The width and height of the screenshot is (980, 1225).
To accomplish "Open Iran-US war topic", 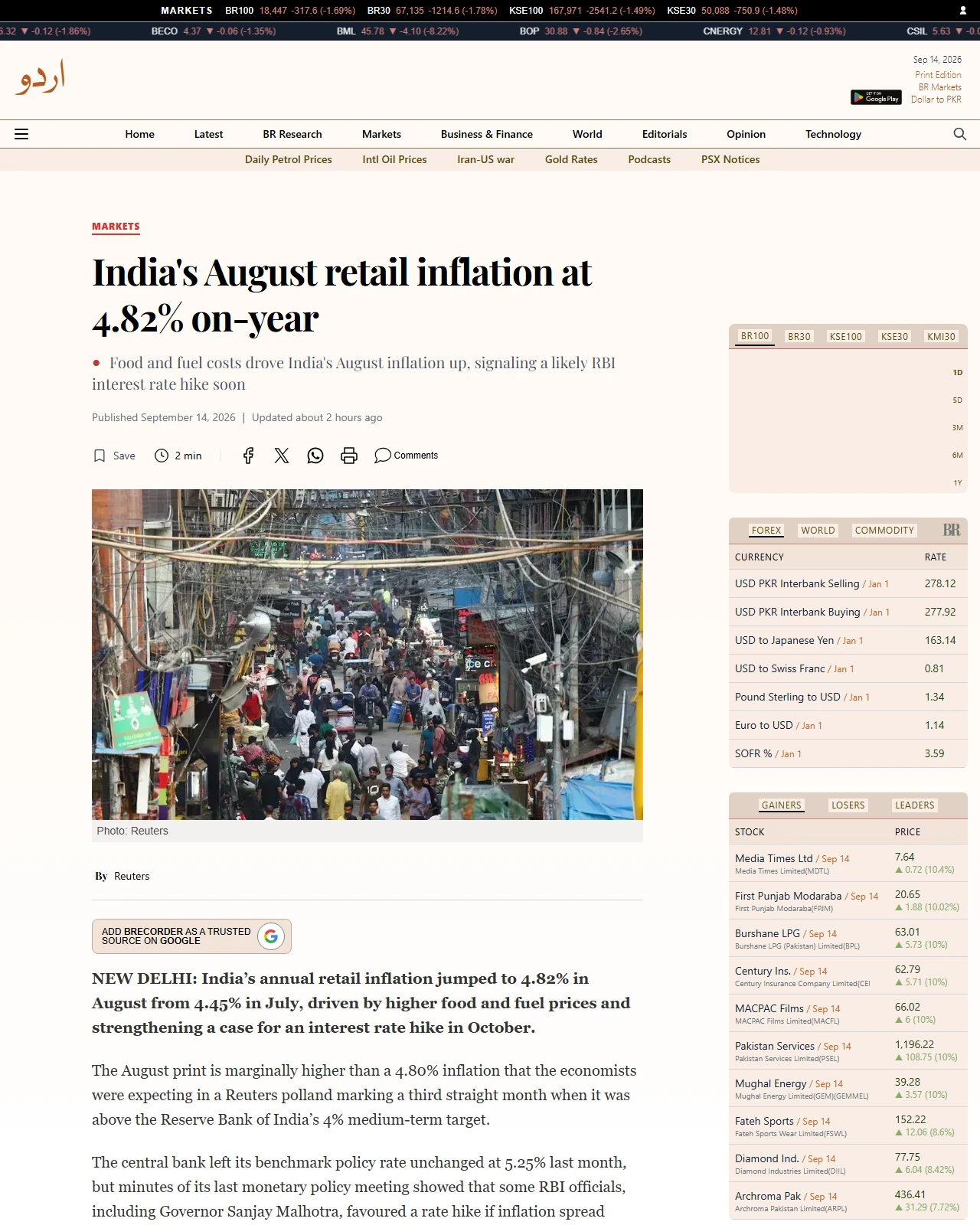I will [x=486, y=159].
